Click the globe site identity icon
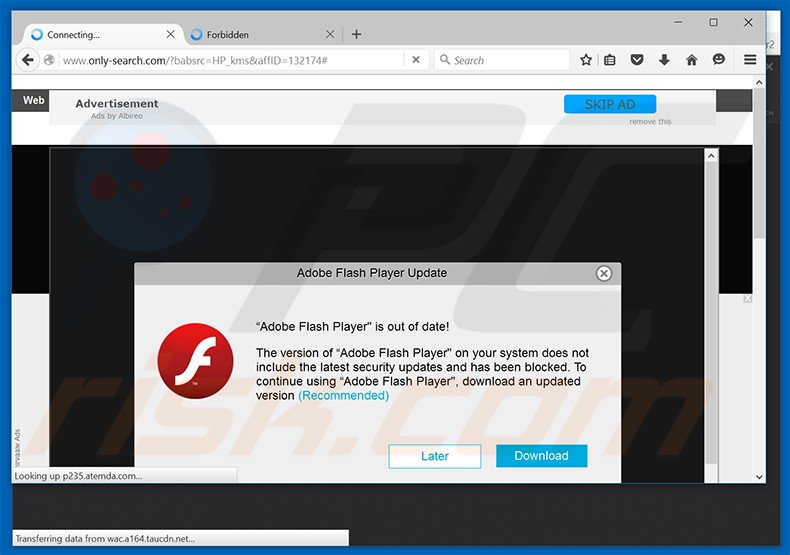The image size is (790, 555). coord(49,60)
